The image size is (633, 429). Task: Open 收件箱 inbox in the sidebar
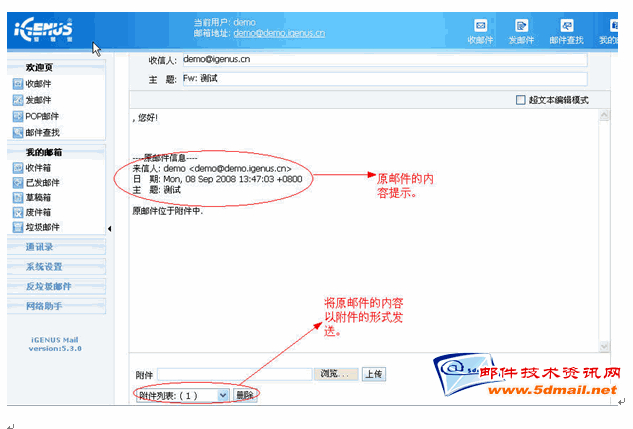pyautogui.click(x=44, y=168)
